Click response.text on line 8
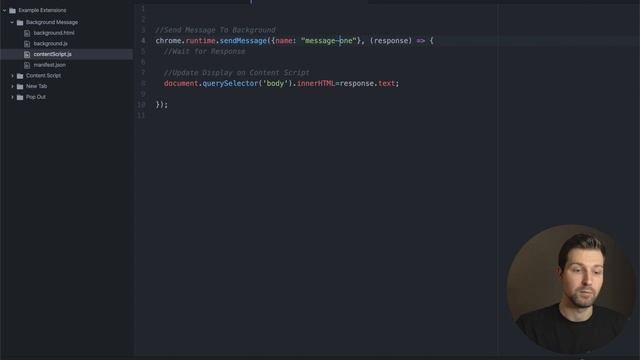 (367, 83)
